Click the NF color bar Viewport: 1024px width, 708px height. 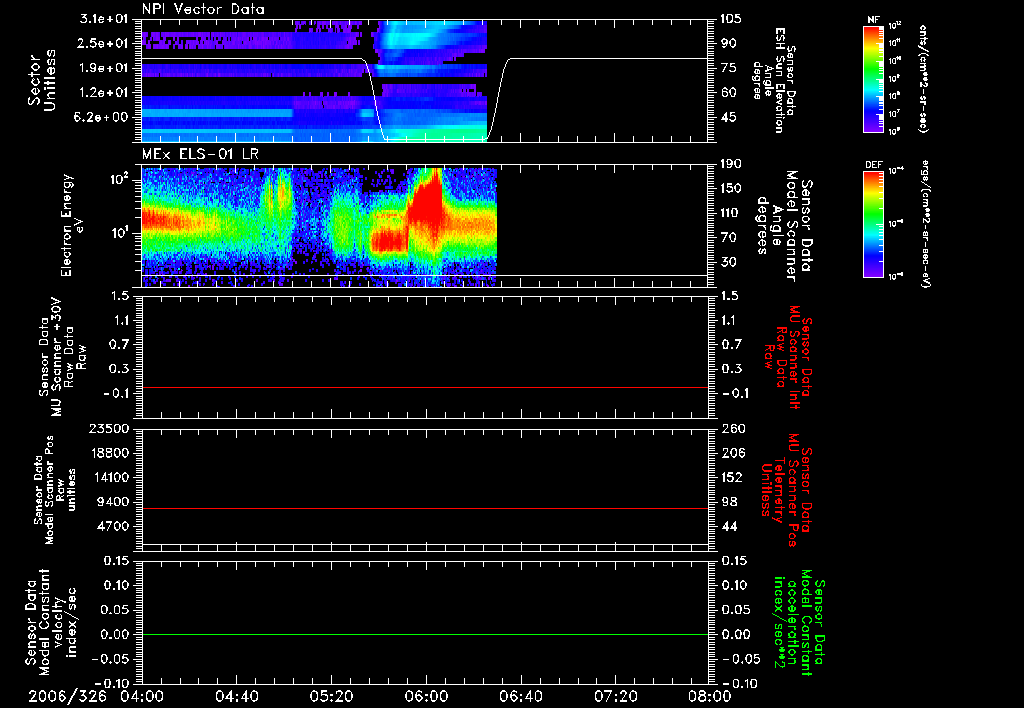873,79
